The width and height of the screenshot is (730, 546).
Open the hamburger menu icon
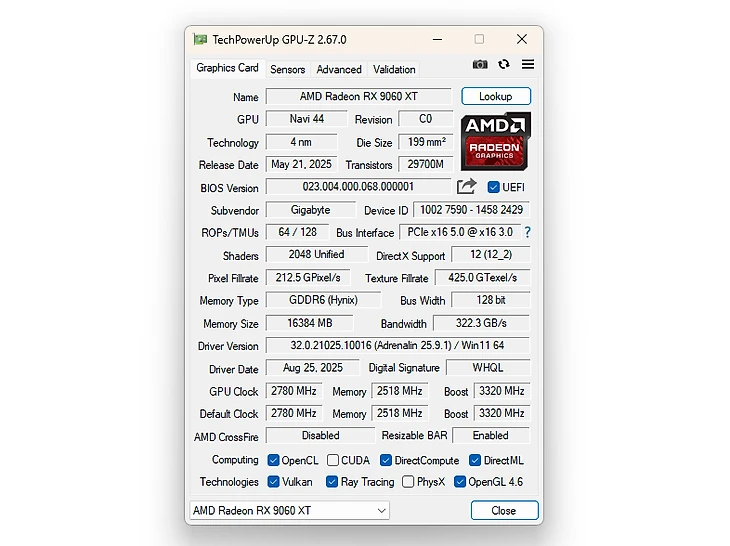(528, 65)
